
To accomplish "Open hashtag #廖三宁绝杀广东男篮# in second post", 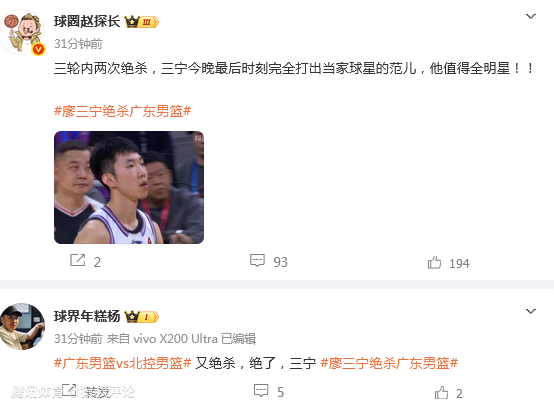I will click(389, 363).
